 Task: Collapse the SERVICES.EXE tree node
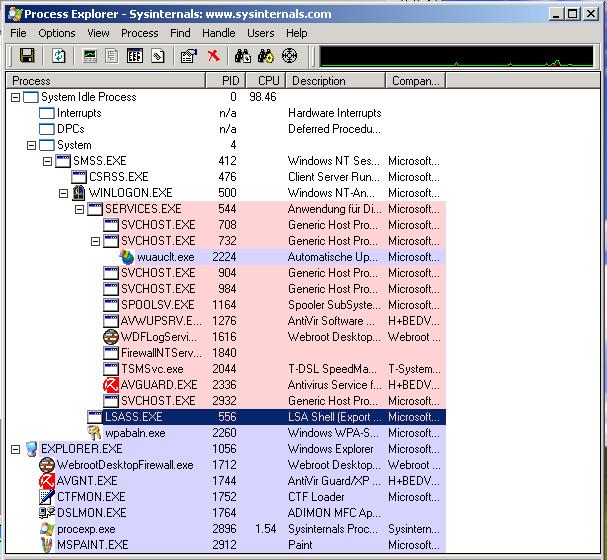[x=79, y=209]
